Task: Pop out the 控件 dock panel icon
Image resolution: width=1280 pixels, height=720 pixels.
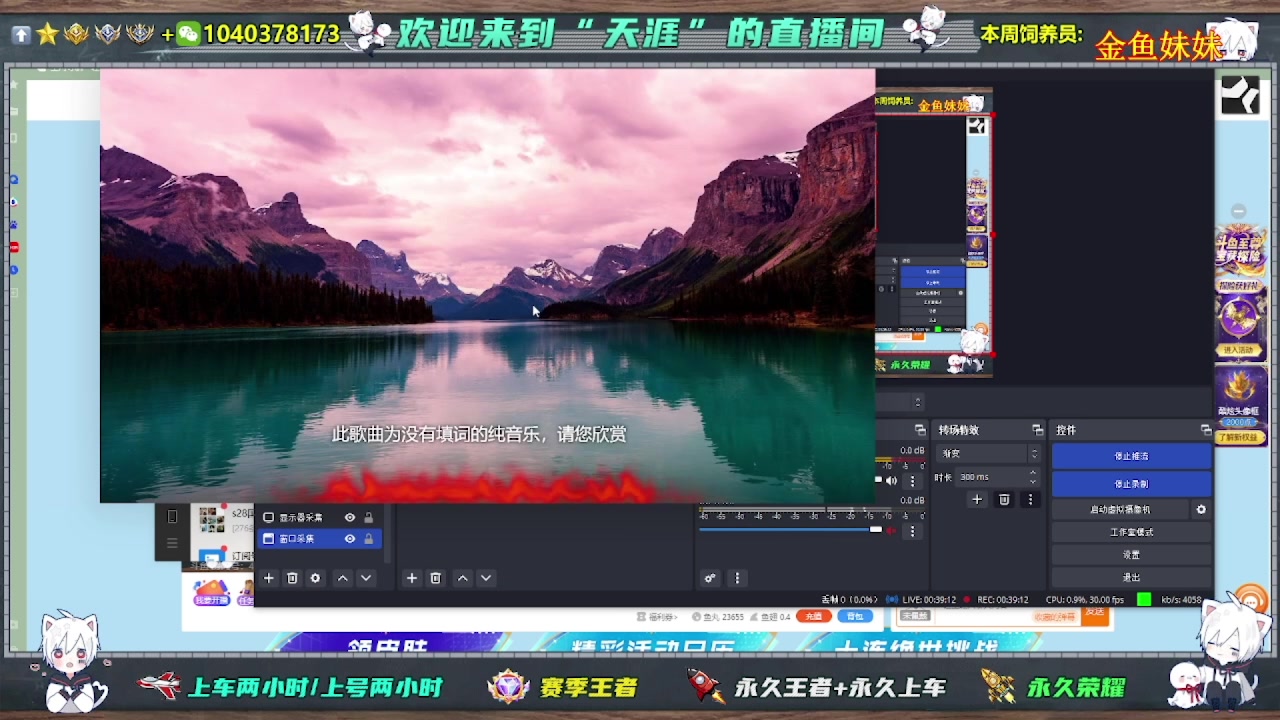Action: (x=1205, y=430)
